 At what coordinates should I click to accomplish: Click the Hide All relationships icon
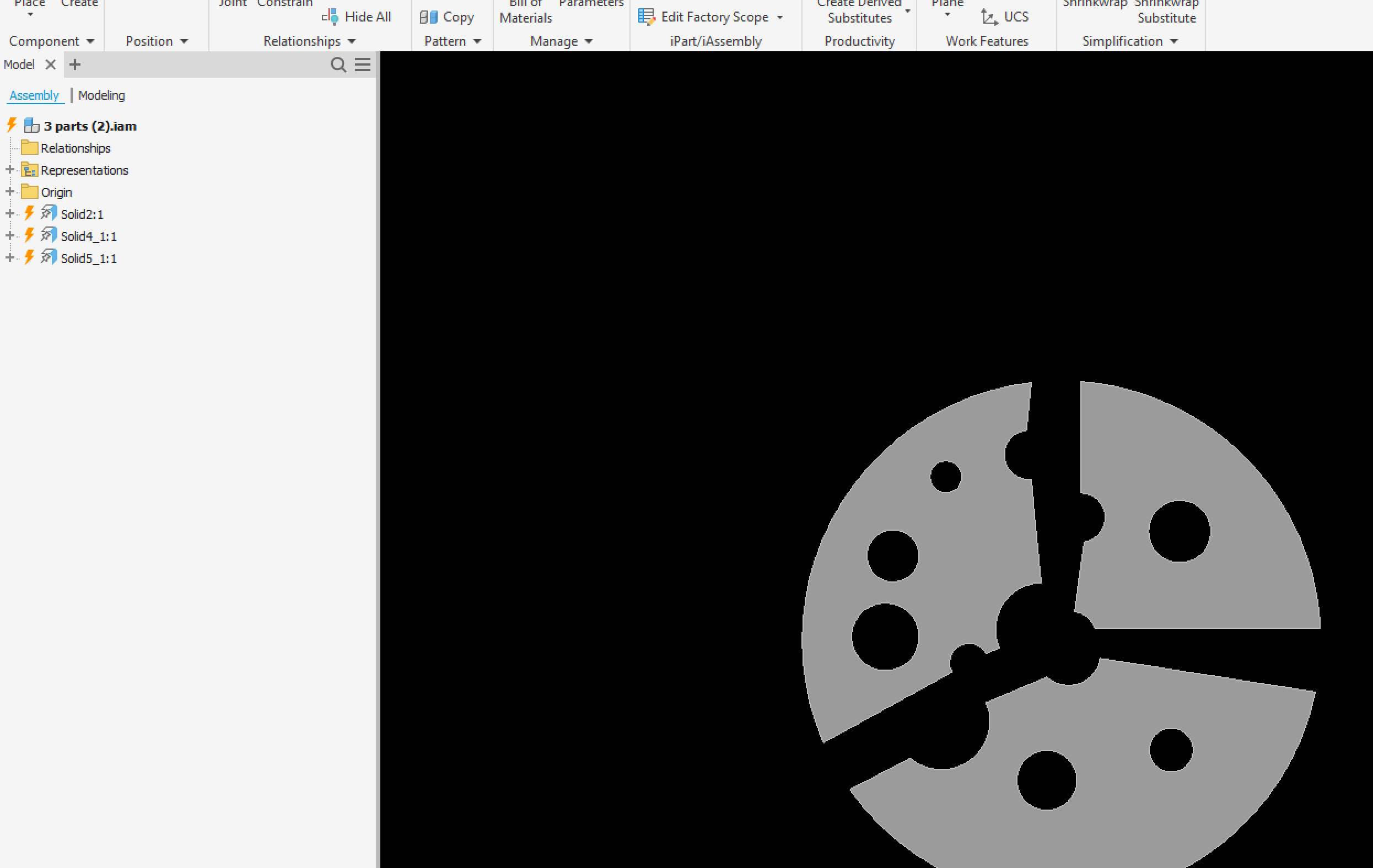tap(330, 17)
